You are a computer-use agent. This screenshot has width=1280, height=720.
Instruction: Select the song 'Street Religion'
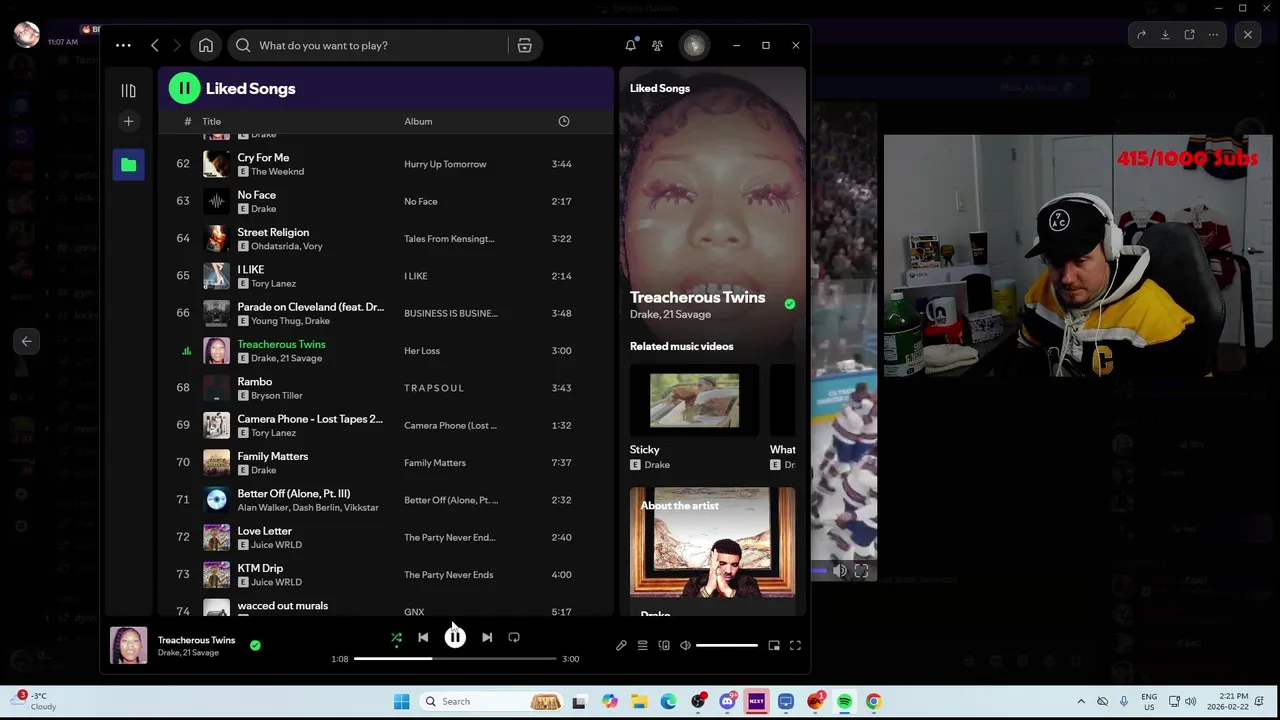[273, 232]
